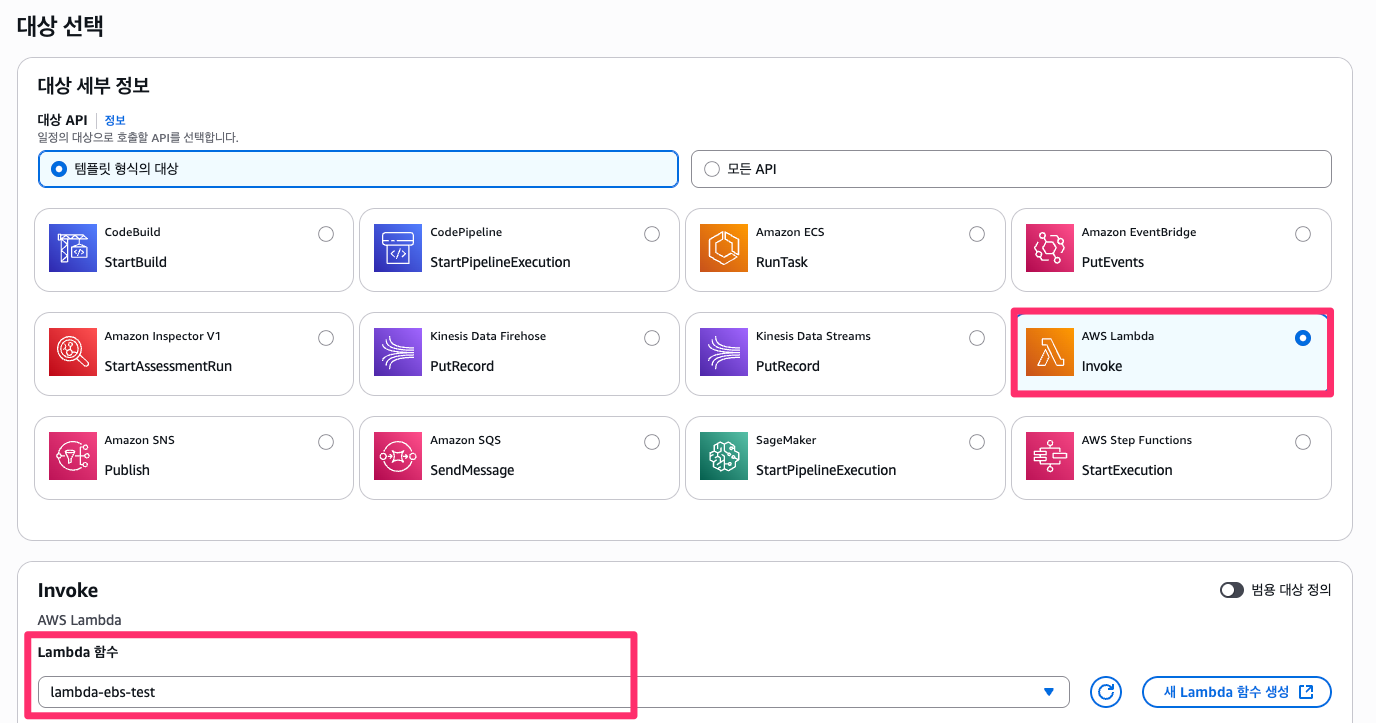Click the Amazon SNS service icon
This screenshot has height=723, width=1376.
pyautogui.click(x=73, y=456)
